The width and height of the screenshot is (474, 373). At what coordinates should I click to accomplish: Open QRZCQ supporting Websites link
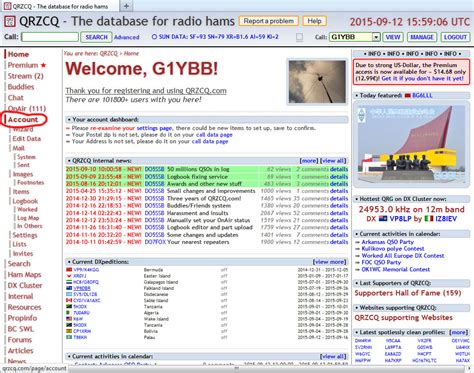pyautogui.click(x=404, y=318)
